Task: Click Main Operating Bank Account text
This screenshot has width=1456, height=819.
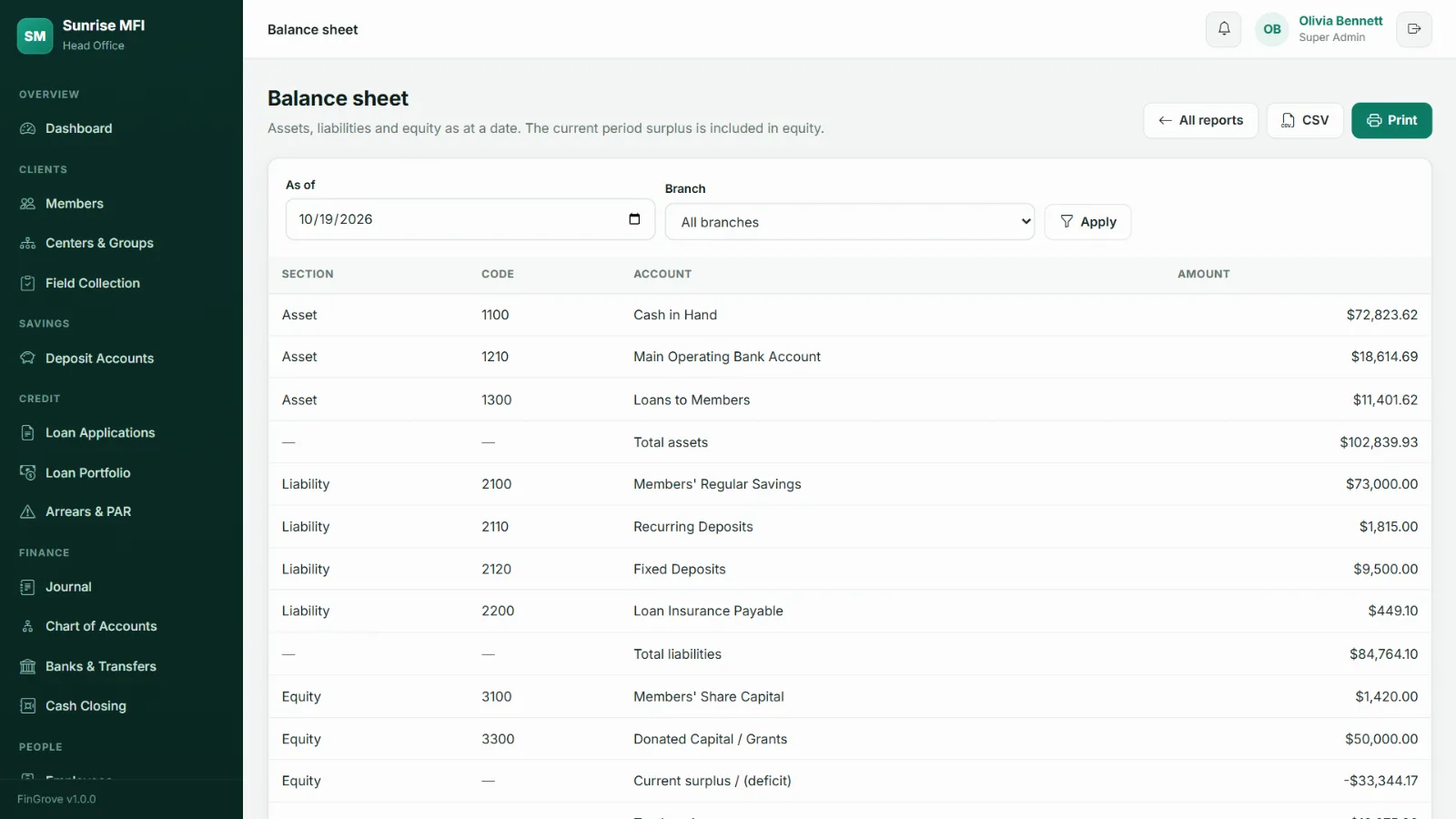Action: coord(727,357)
